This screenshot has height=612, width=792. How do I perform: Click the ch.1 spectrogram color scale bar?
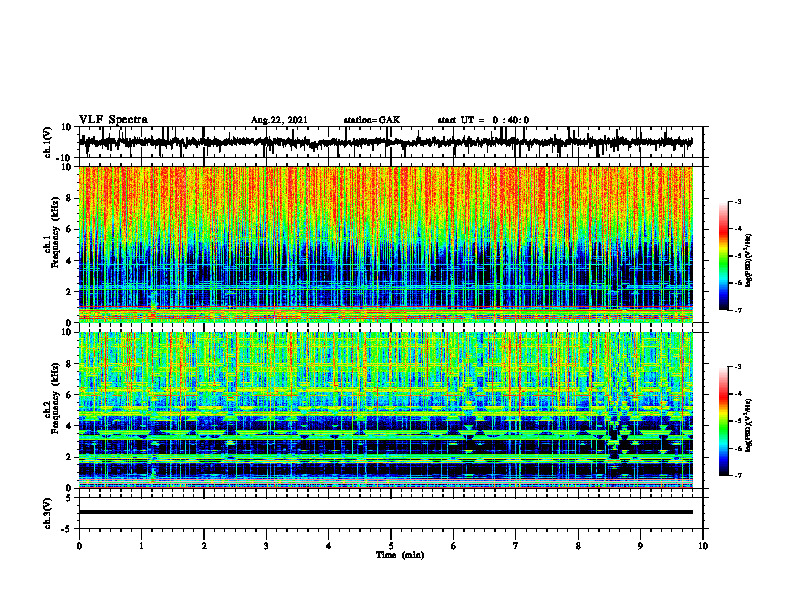(724, 256)
